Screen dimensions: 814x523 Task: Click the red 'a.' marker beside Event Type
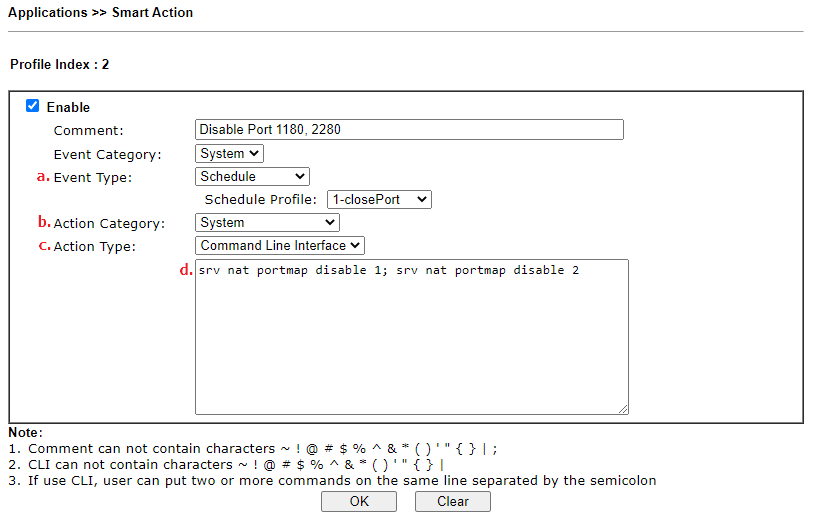pyautogui.click(x=44, y=177)
